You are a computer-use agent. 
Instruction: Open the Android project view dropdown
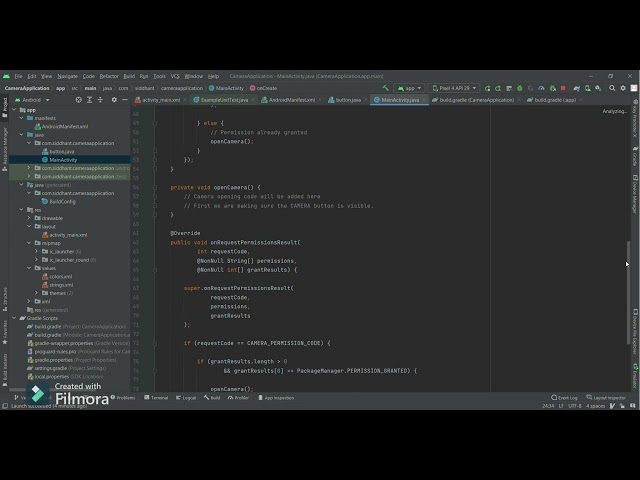coord(32,100)
